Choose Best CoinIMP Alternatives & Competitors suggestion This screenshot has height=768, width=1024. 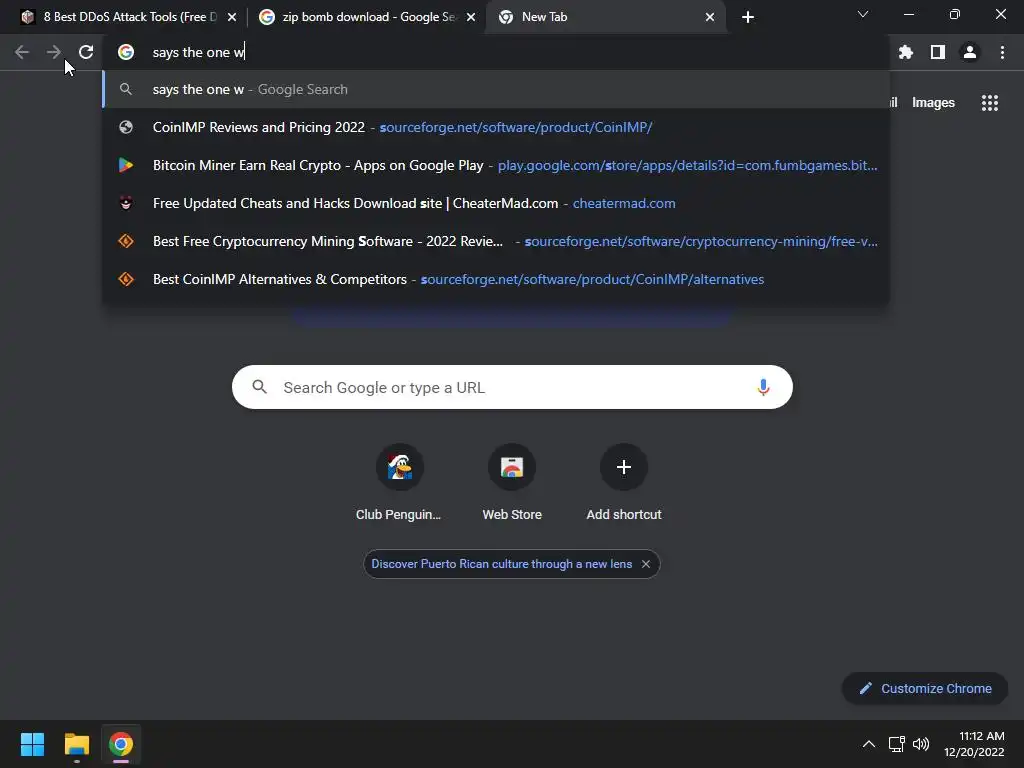(x=496, y=279)
